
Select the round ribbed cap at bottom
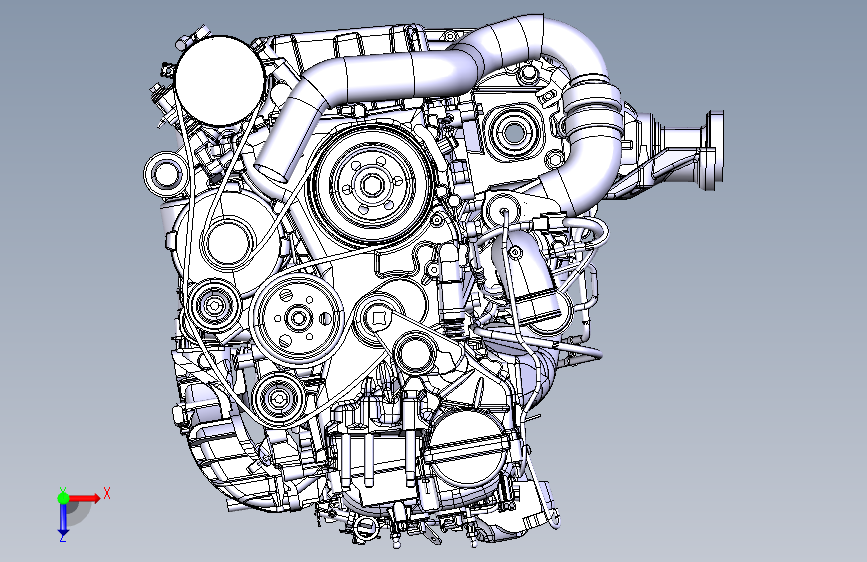(x=466, y=450)
